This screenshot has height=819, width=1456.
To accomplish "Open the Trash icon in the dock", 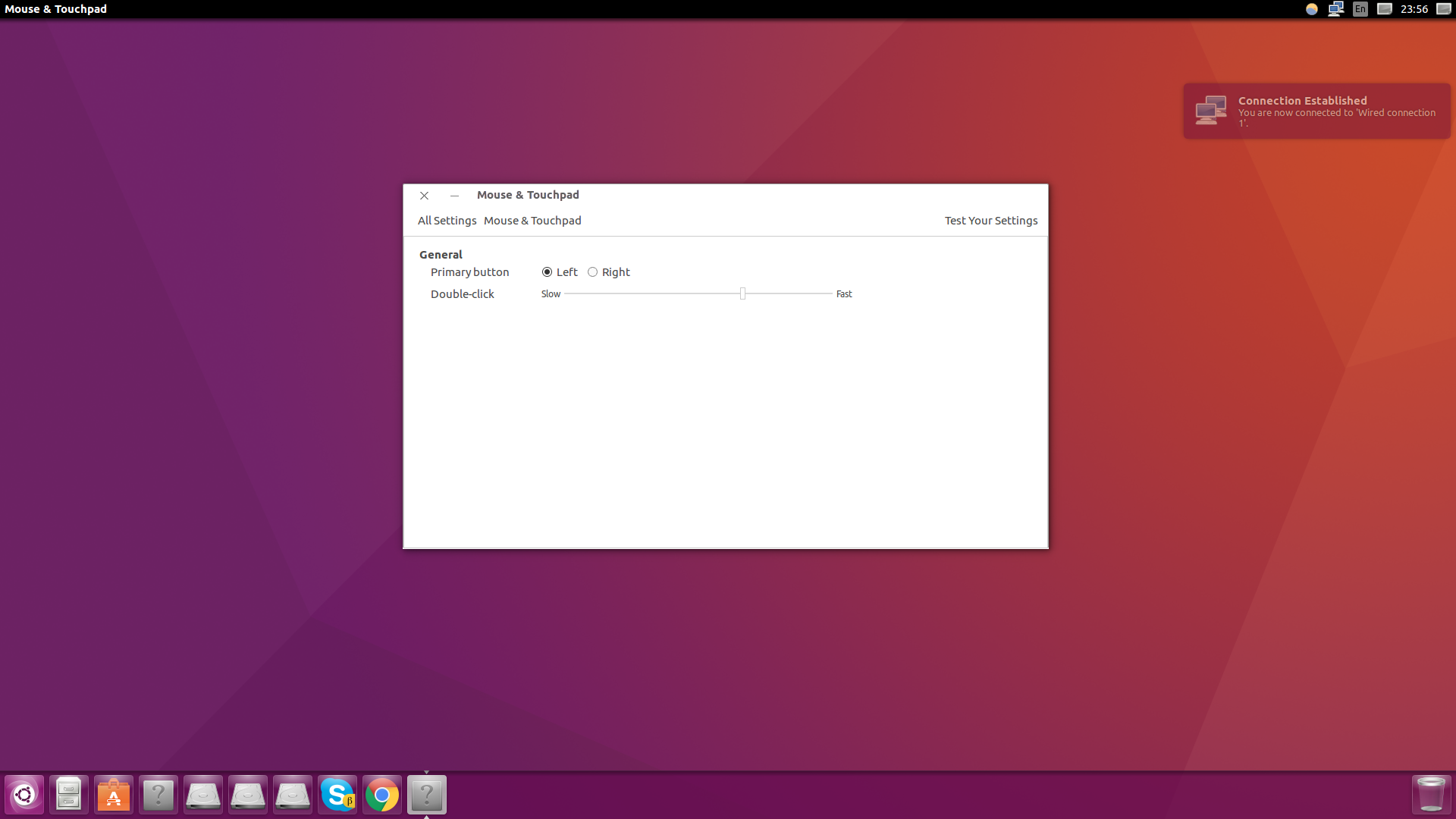I will click(1430, 795).
